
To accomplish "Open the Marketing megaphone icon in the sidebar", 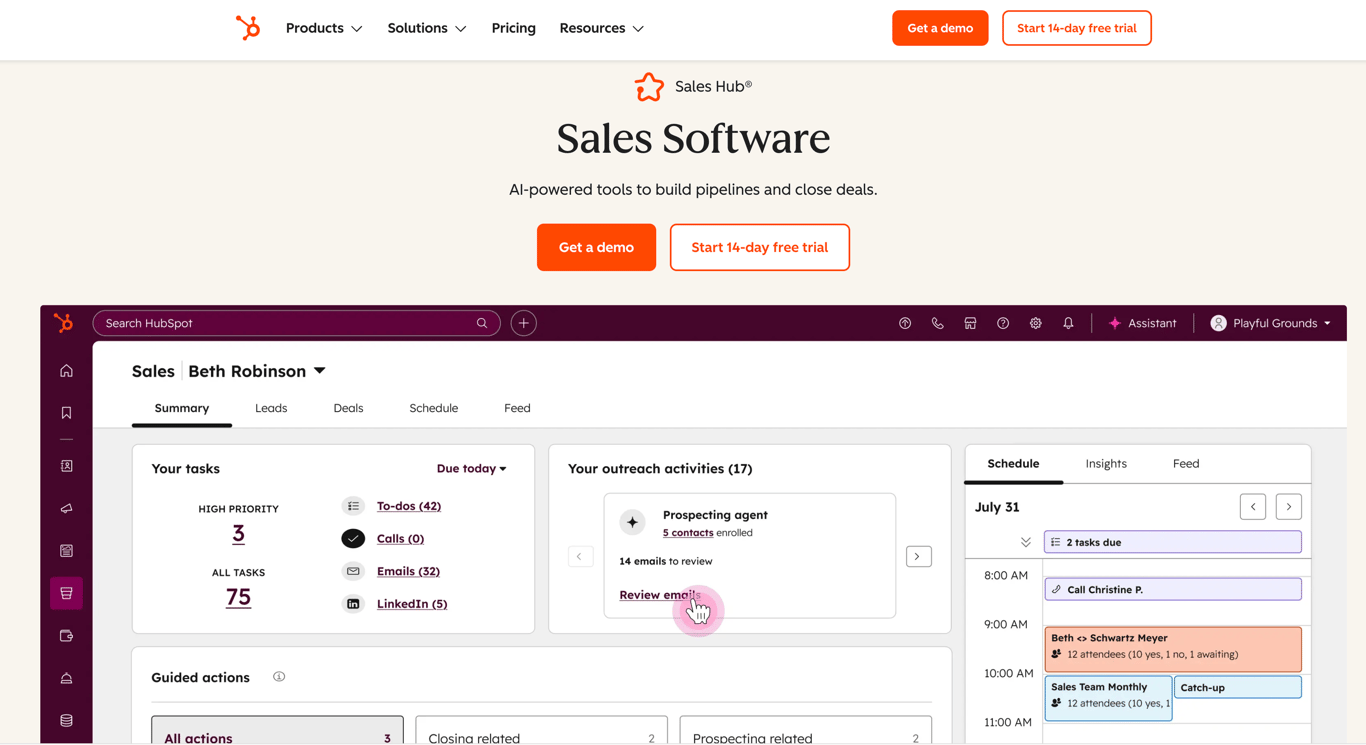I will [66, 509].
